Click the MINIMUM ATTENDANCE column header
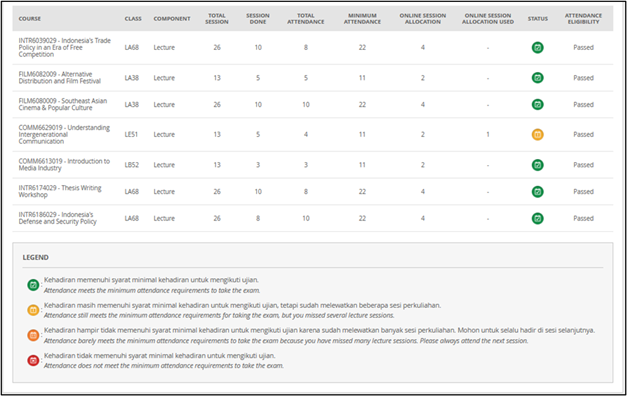 click(362, 19)
